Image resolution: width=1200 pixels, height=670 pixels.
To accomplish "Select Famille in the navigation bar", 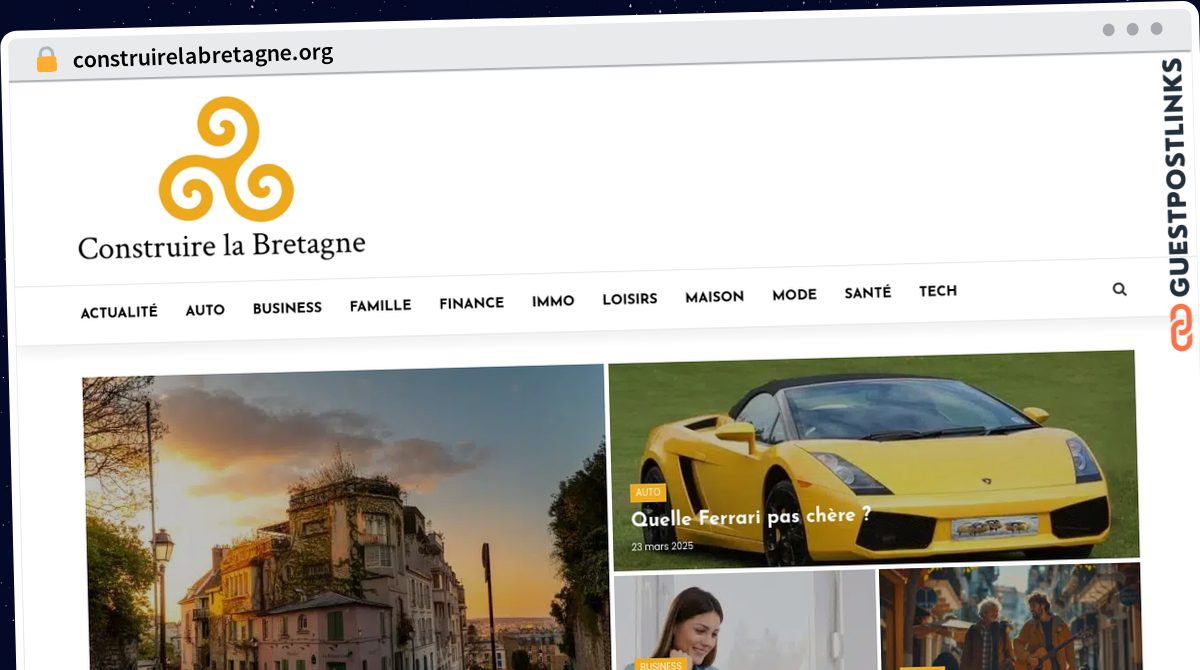I will pyautogui.click(x=380, y=305).
